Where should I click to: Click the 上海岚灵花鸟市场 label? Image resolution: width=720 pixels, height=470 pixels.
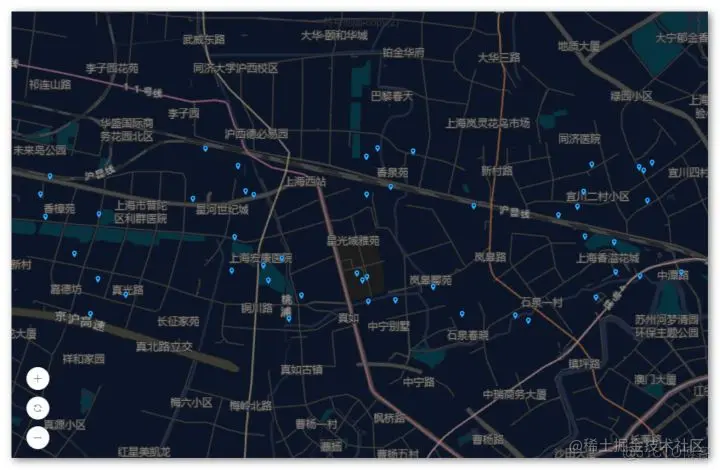(x=488, y=123)
